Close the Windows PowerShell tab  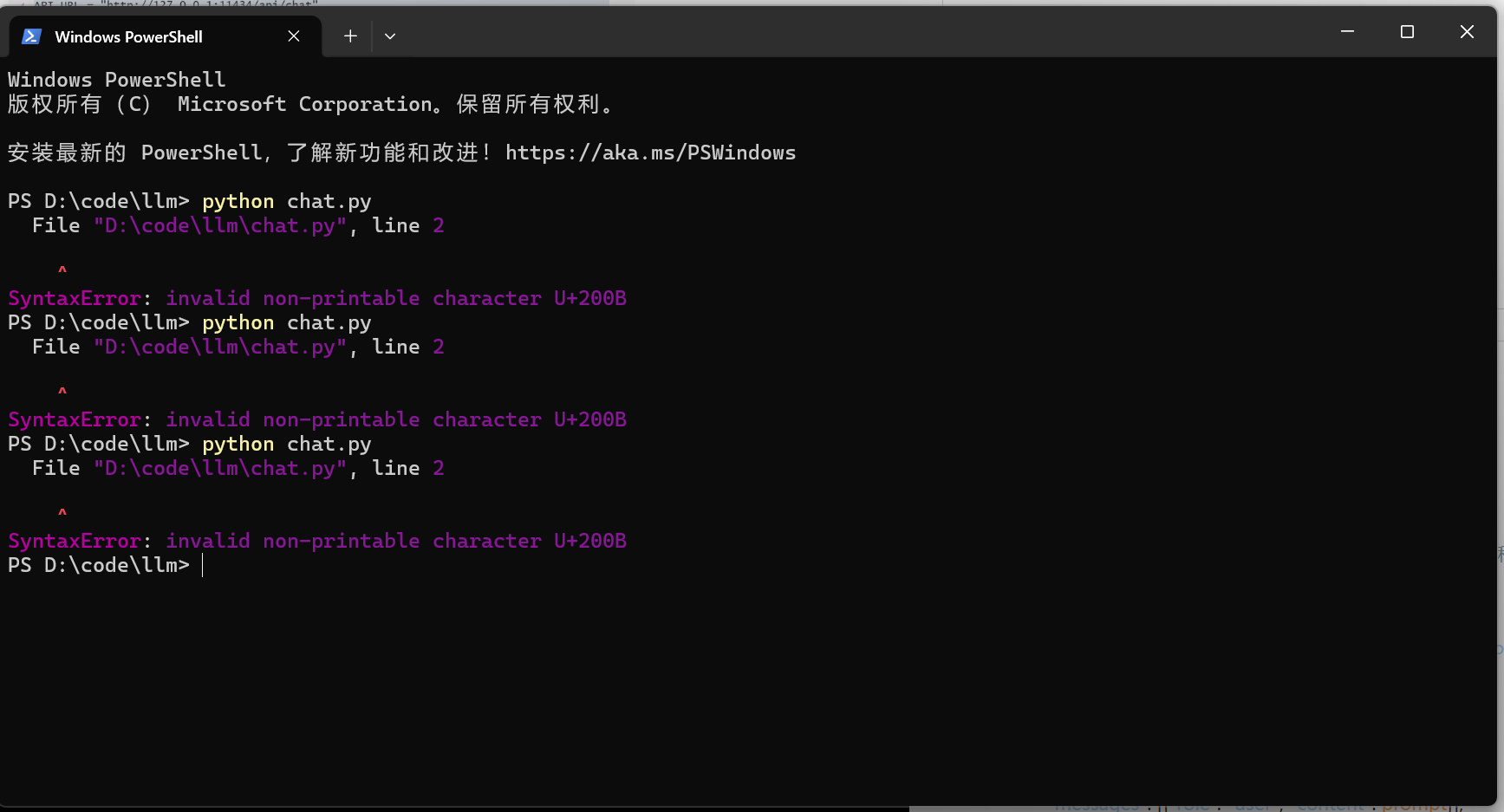294,36
